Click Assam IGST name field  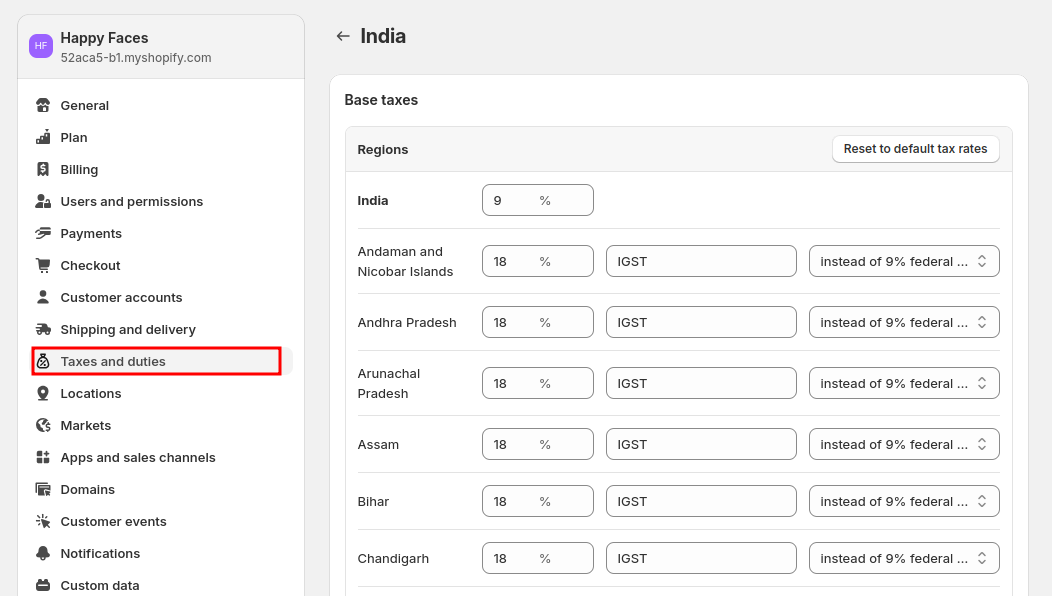click(x=701, y=444)
